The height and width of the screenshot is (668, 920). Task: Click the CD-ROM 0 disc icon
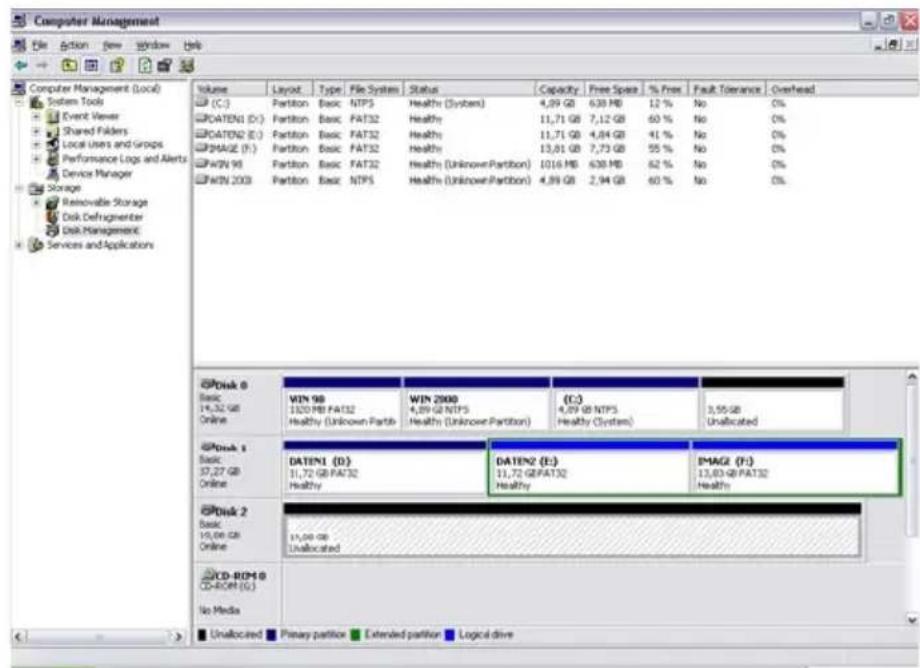click(208, 575)
